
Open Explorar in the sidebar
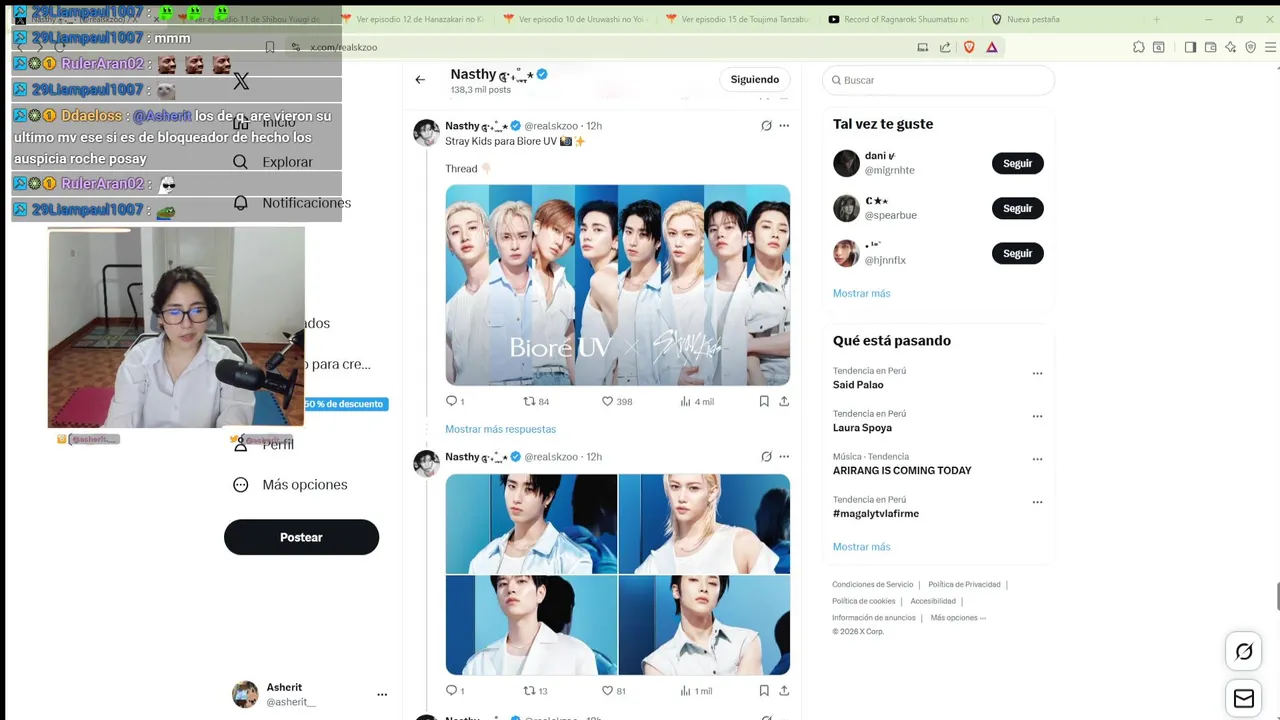[x=273, y=162]
